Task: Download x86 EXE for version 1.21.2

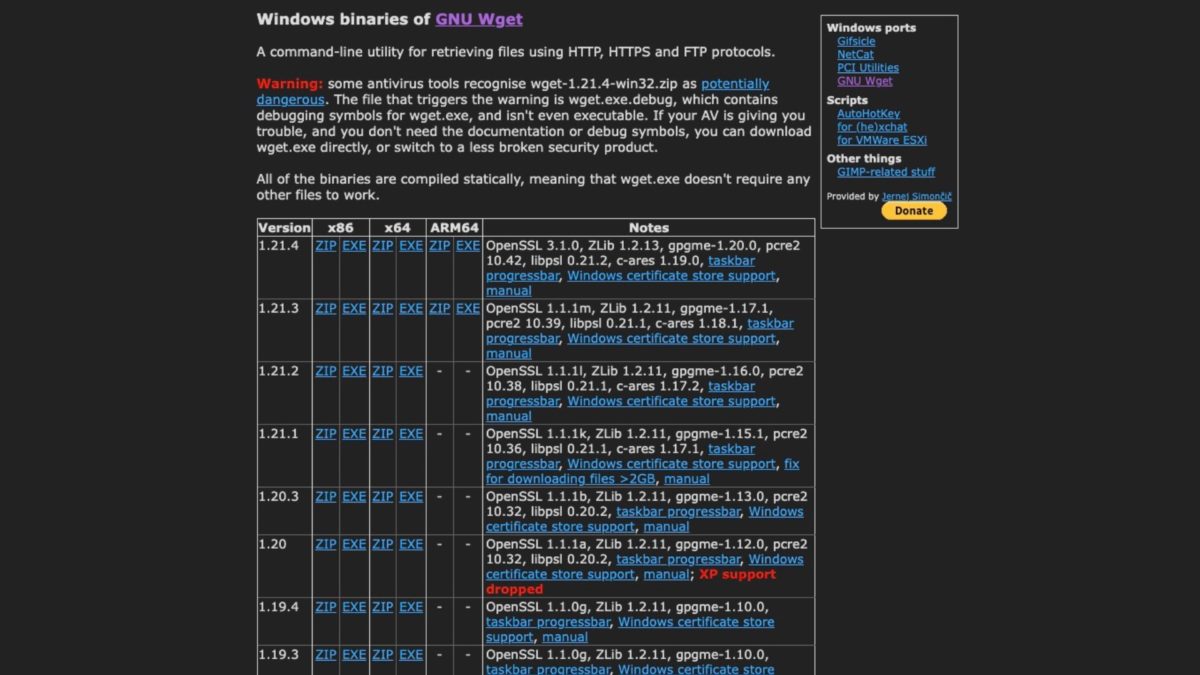Action: (354, 371)
